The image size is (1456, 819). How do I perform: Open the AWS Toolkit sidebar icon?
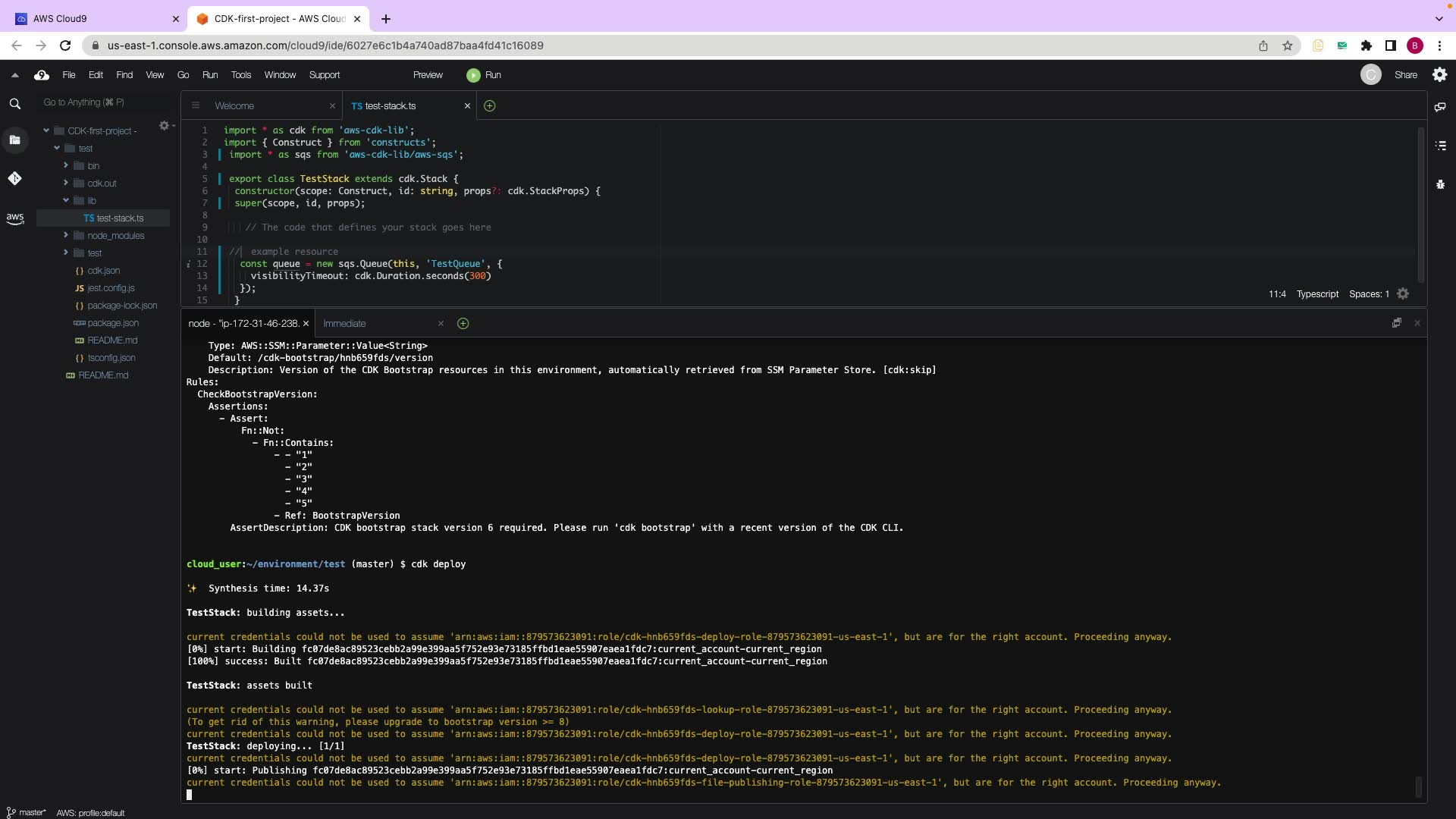tap(14, 218)
